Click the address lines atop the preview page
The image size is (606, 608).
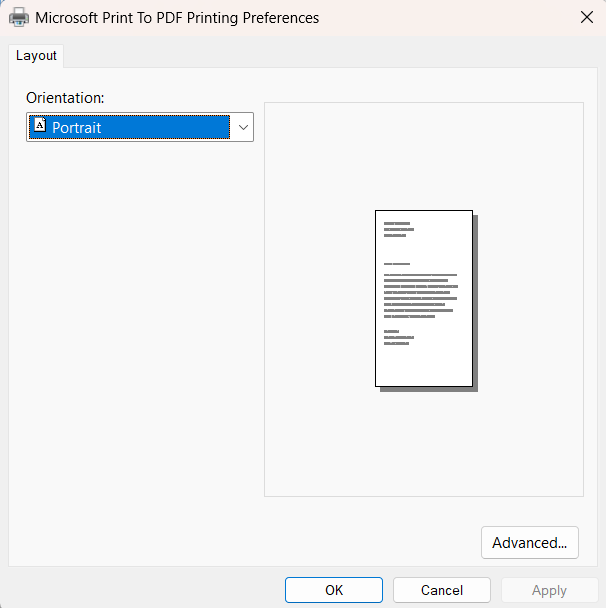(397, 229)
